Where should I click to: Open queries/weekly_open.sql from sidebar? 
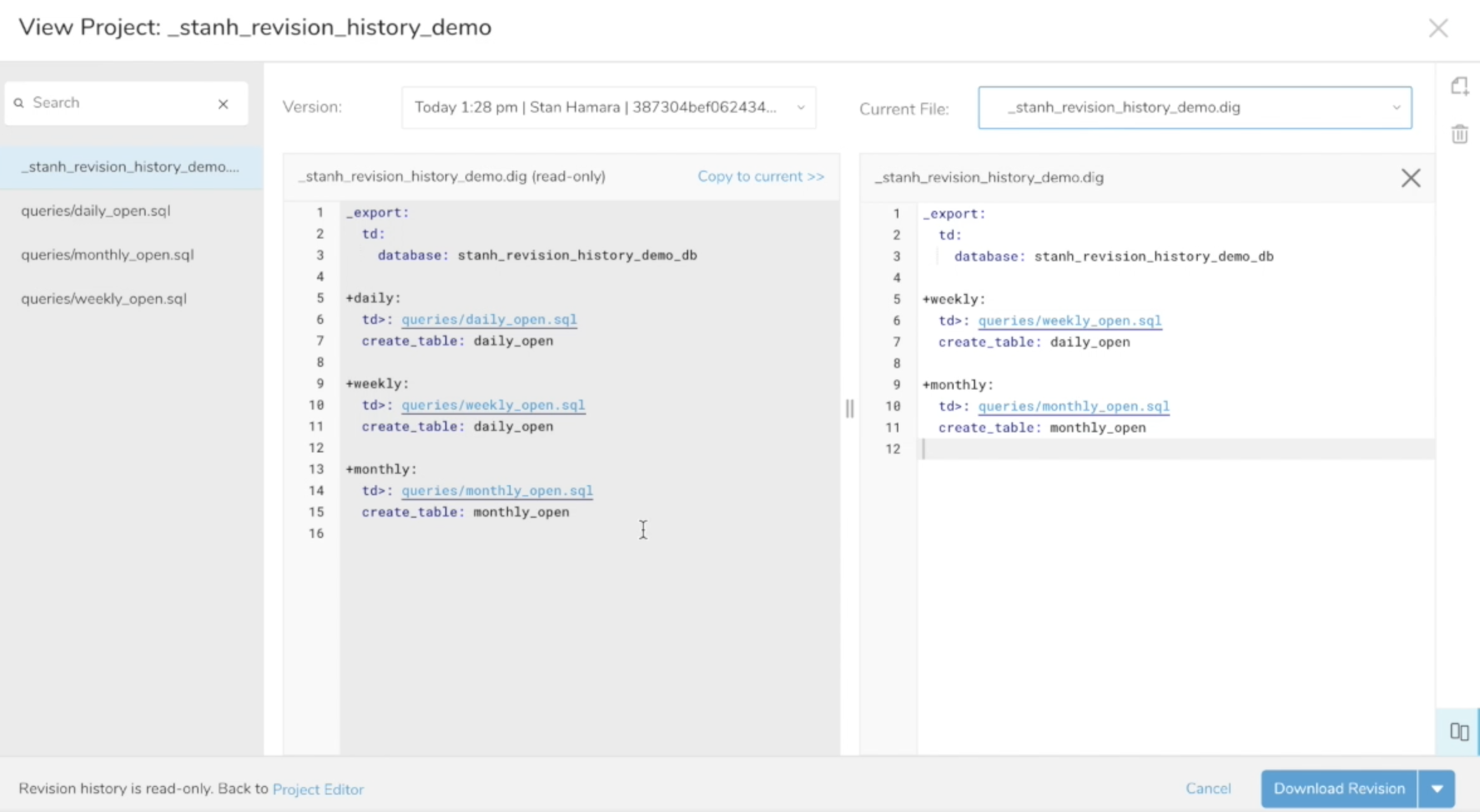coord(104,299)
